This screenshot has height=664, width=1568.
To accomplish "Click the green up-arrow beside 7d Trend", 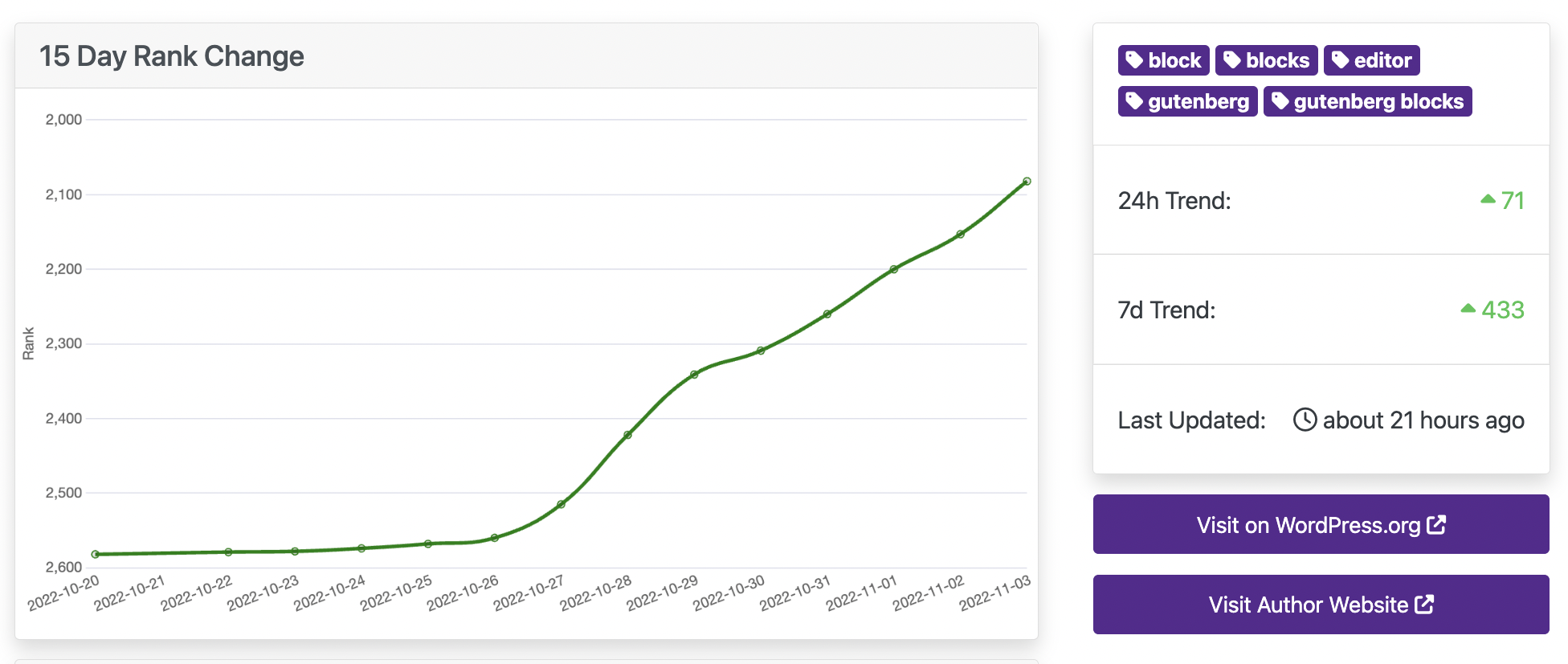I will (x=1468, y=309).
